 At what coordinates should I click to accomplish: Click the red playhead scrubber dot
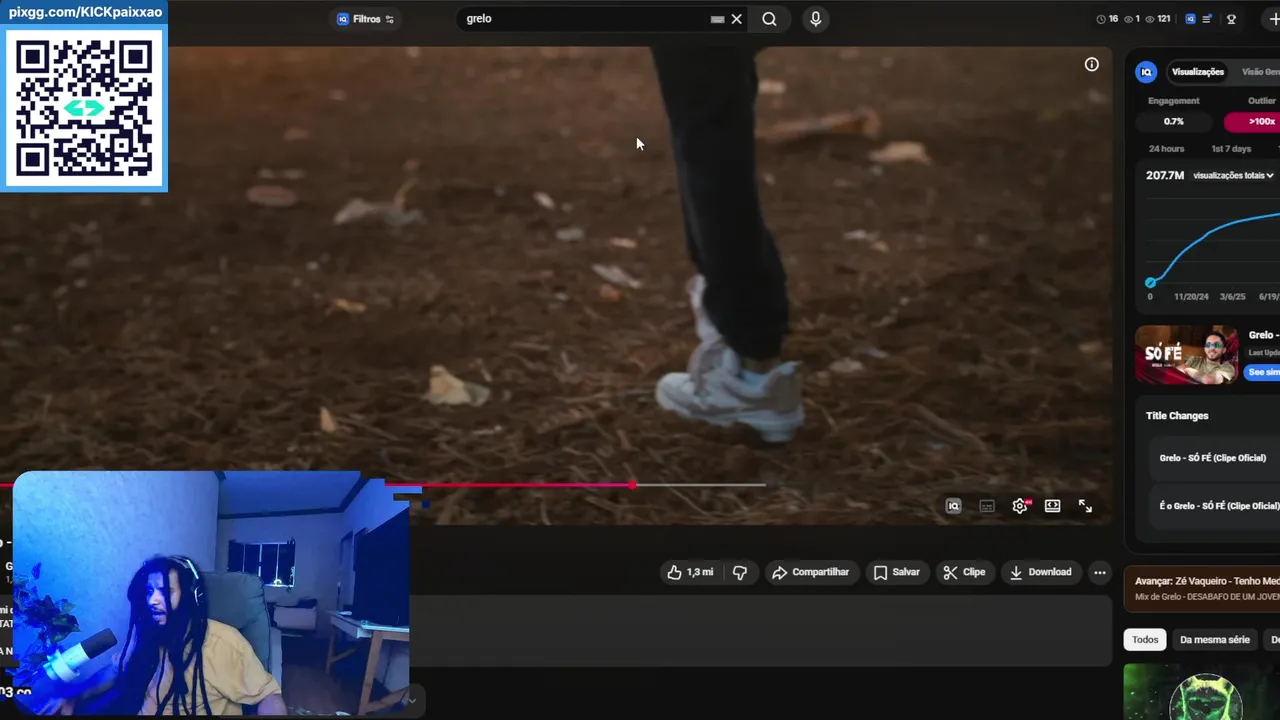[x=633, y=485]
